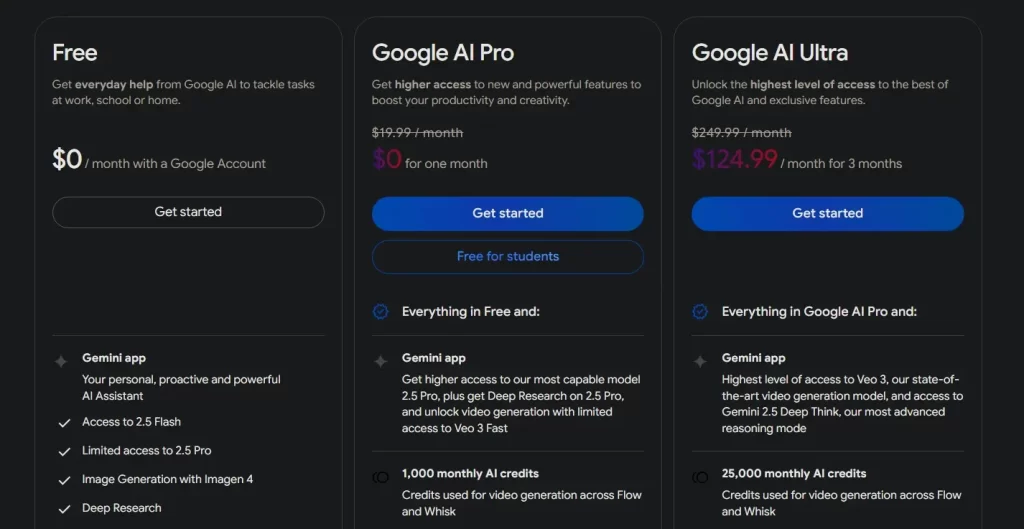This screenshot has height=529, width=1024.
Task: Click Get started under Google AI Ultra
Action: pyautogui.click(x=827, y=214)
